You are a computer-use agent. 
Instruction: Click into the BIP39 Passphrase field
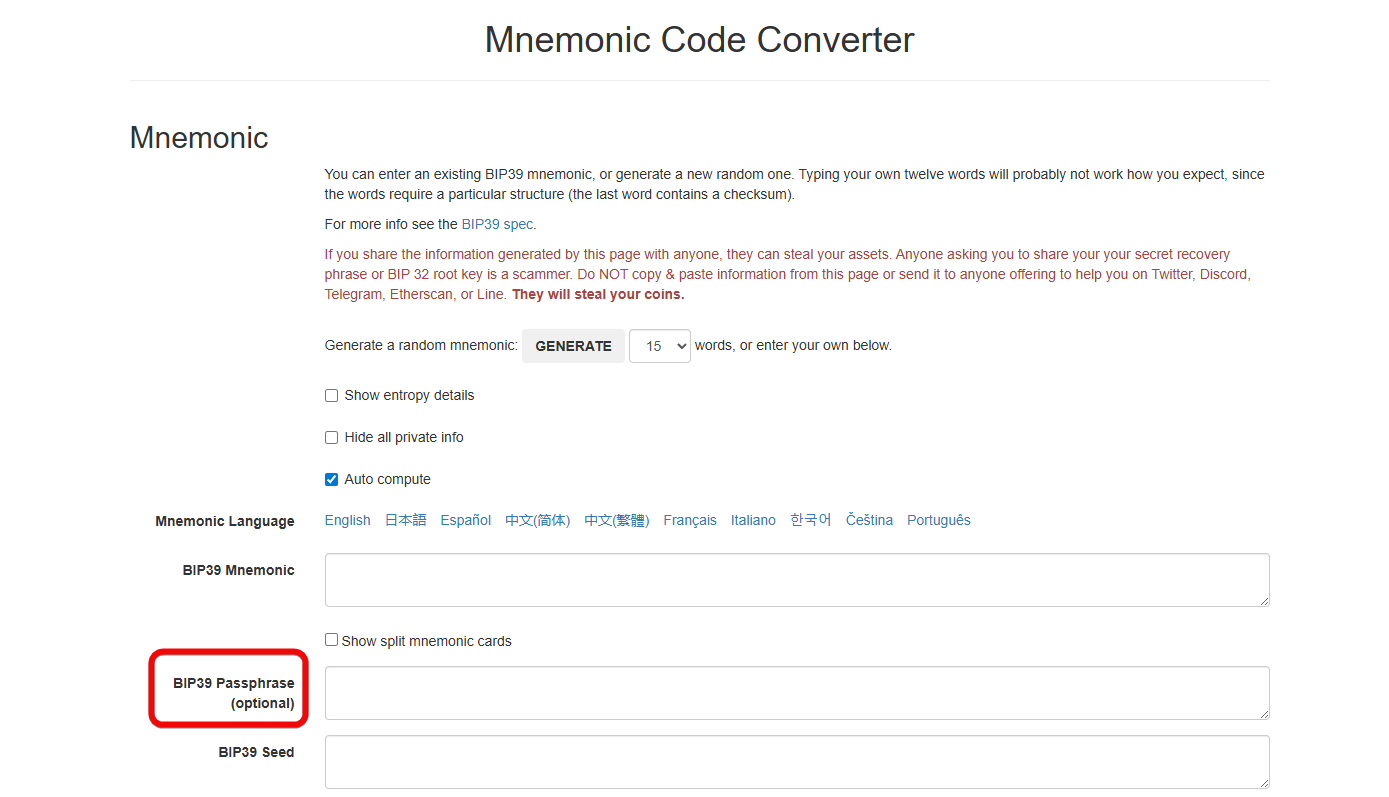coord(797,693)
